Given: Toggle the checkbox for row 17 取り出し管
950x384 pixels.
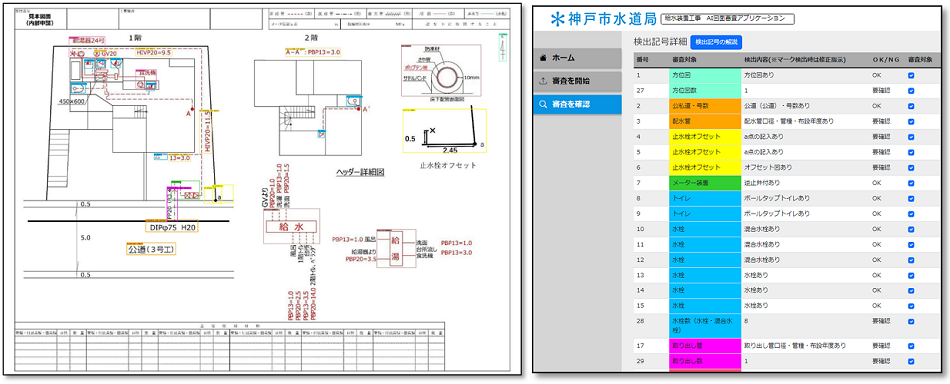Looking at the screenshot, I should click(911, 346).
